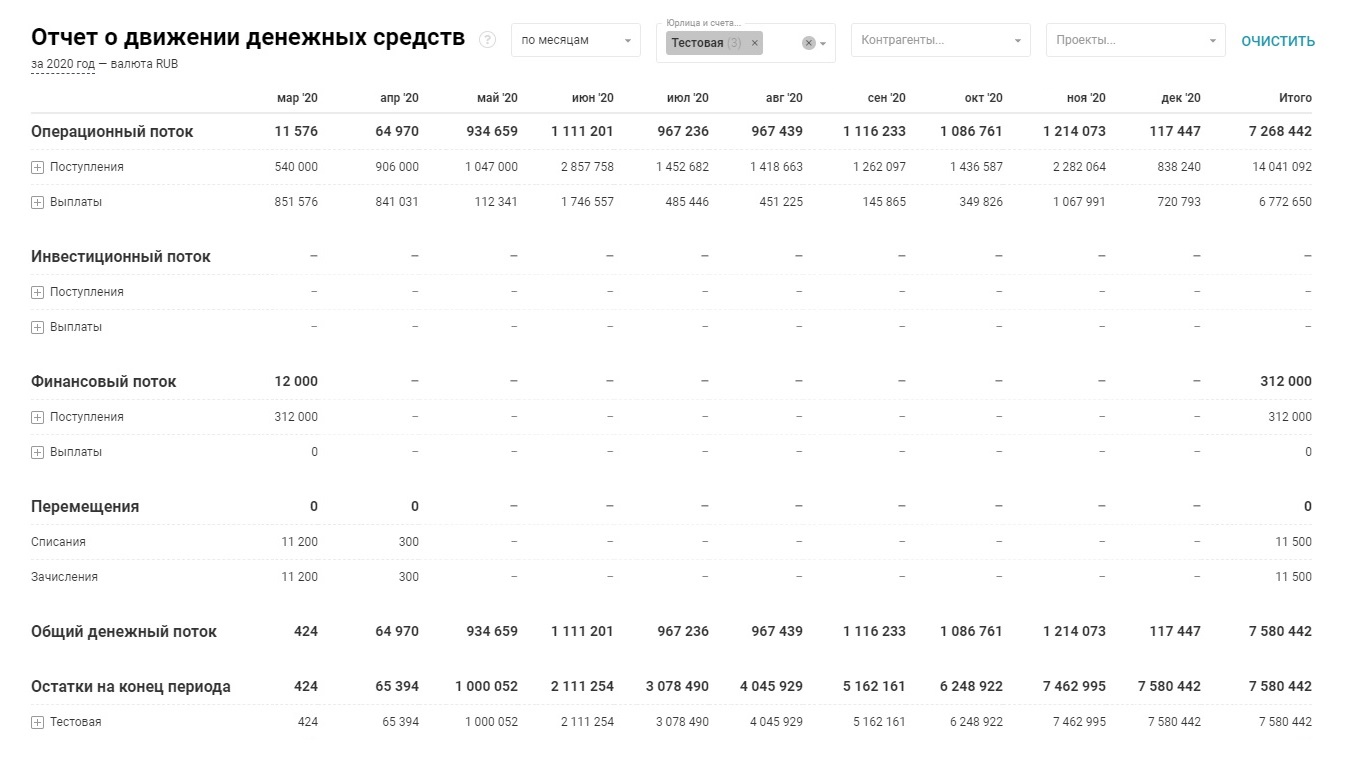1350x780 pixels.
Task: Open the по месяцам period dropdown
Action: (576, 40)
